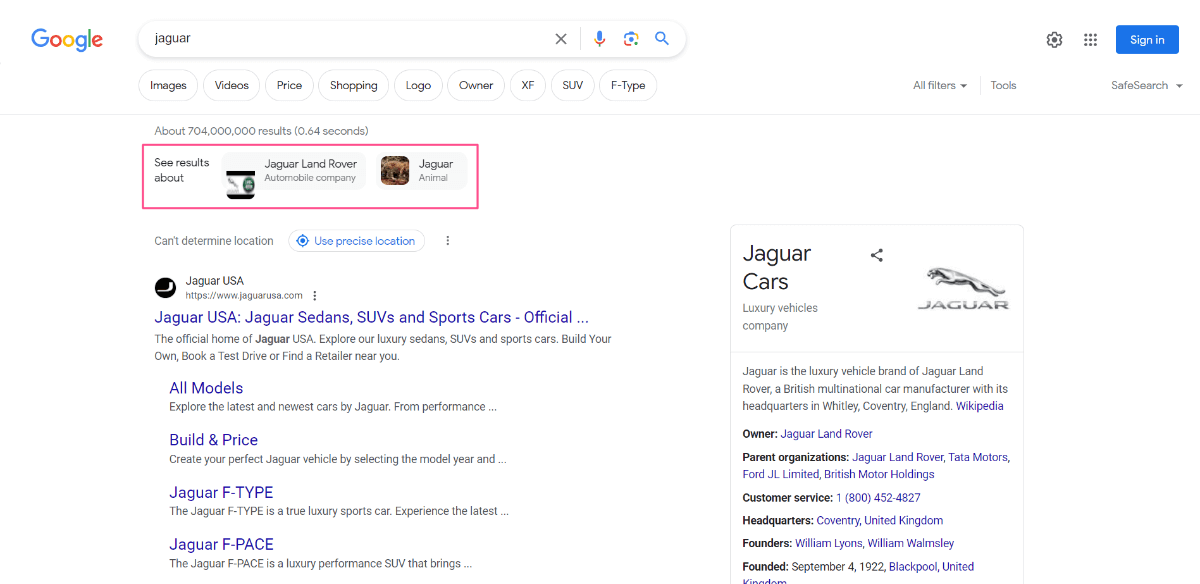Click the Jaguar Land Rover parent organization link
This screenshot has width=1200, height=584.
898,457
